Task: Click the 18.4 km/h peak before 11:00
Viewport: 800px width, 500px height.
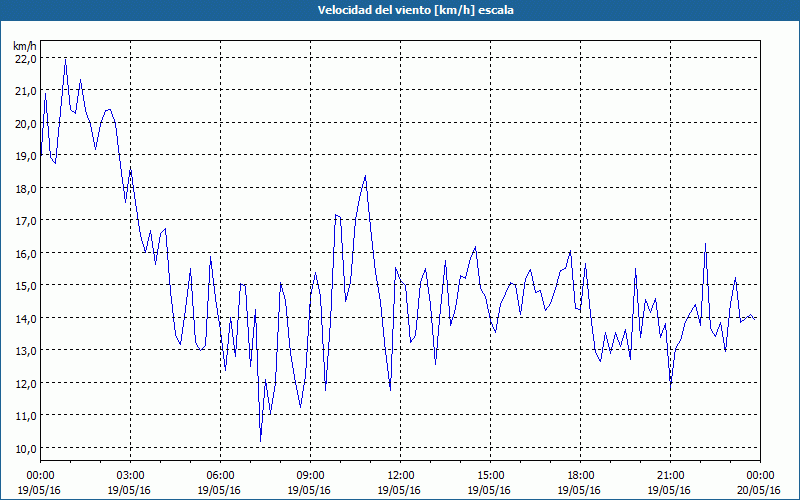Action: (x=365, y=176)
